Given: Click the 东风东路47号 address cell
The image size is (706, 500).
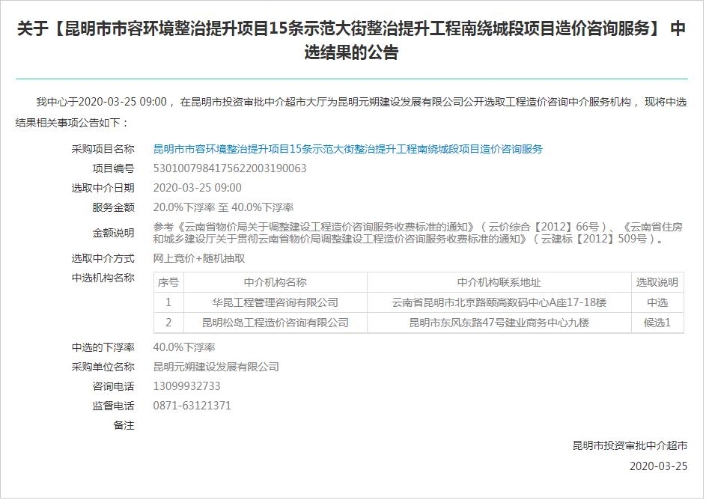Looking at the screenshot, I should [x=499, y=322].
